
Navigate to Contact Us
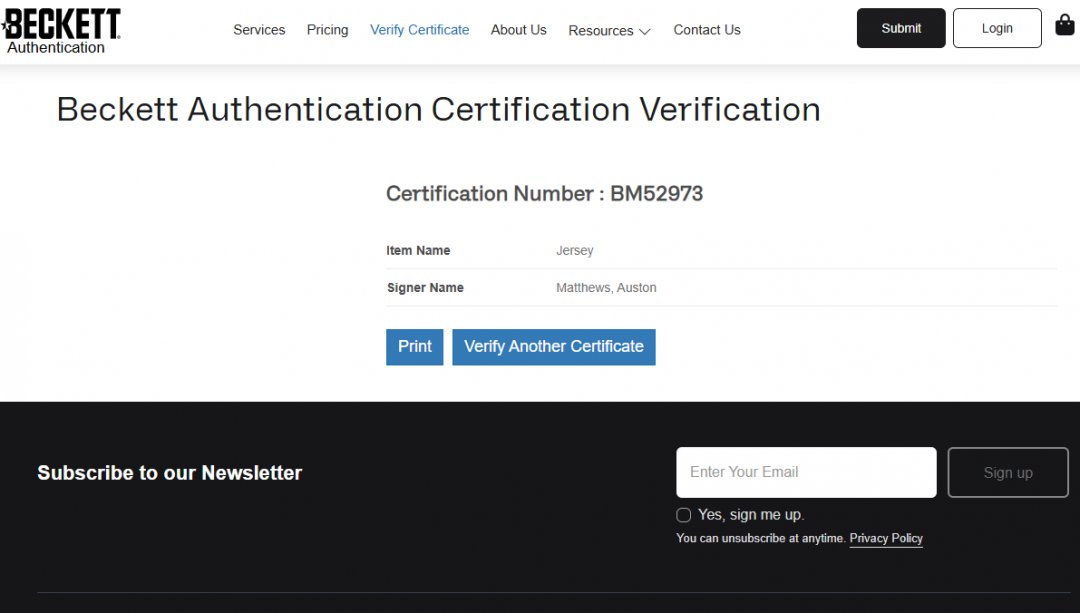[706, 30]
